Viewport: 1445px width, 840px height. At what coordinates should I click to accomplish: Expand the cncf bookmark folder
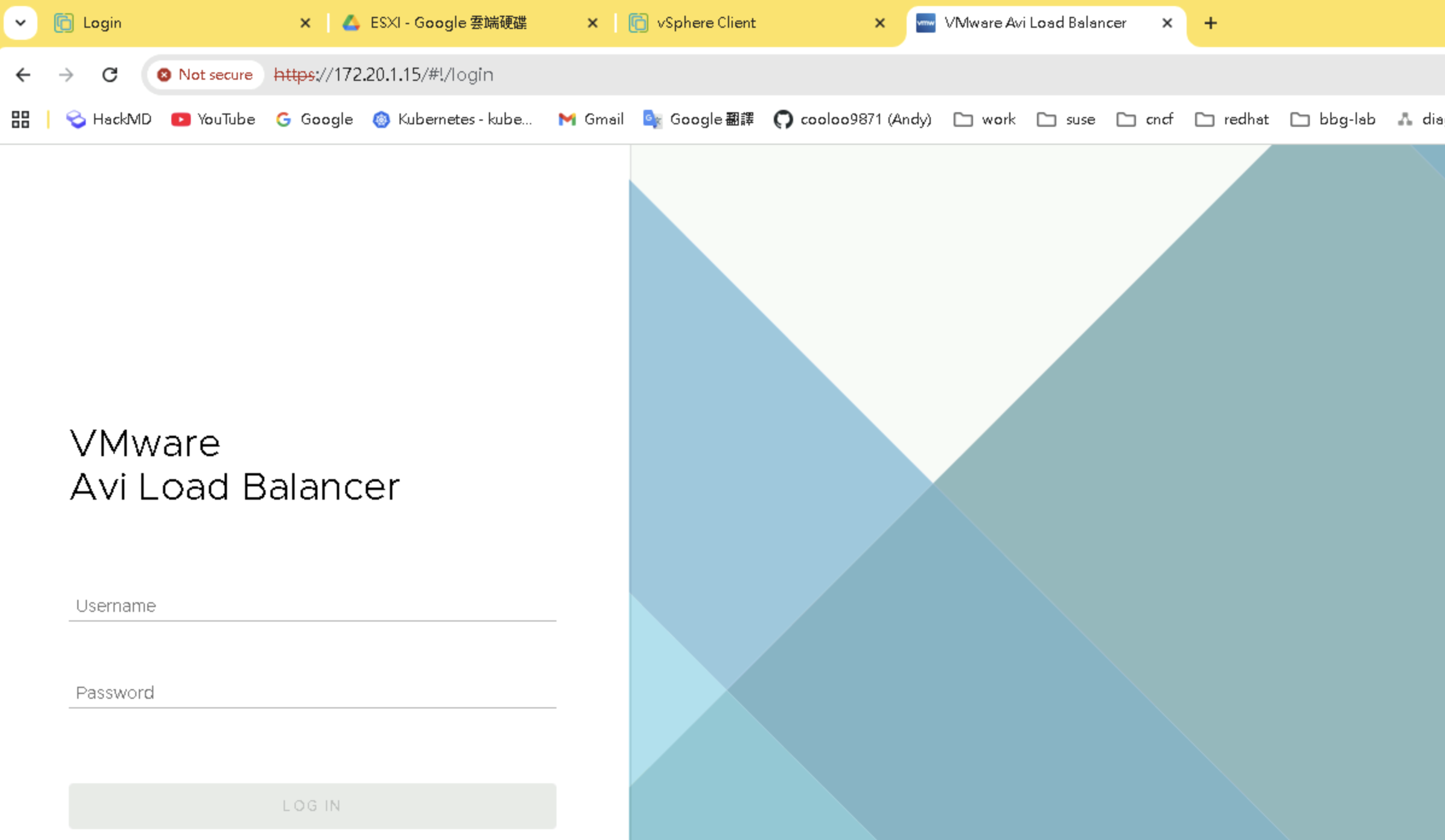tap(1145, 119)
